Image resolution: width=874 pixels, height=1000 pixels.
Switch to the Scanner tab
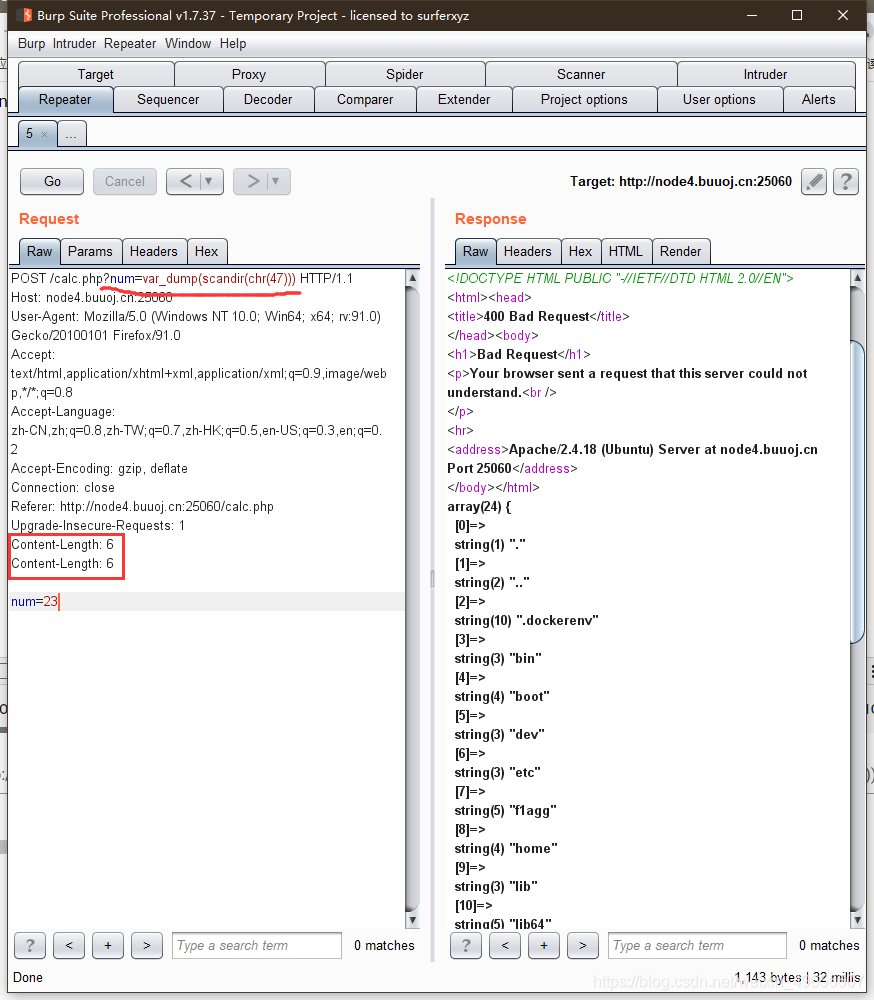click(581, 74)
